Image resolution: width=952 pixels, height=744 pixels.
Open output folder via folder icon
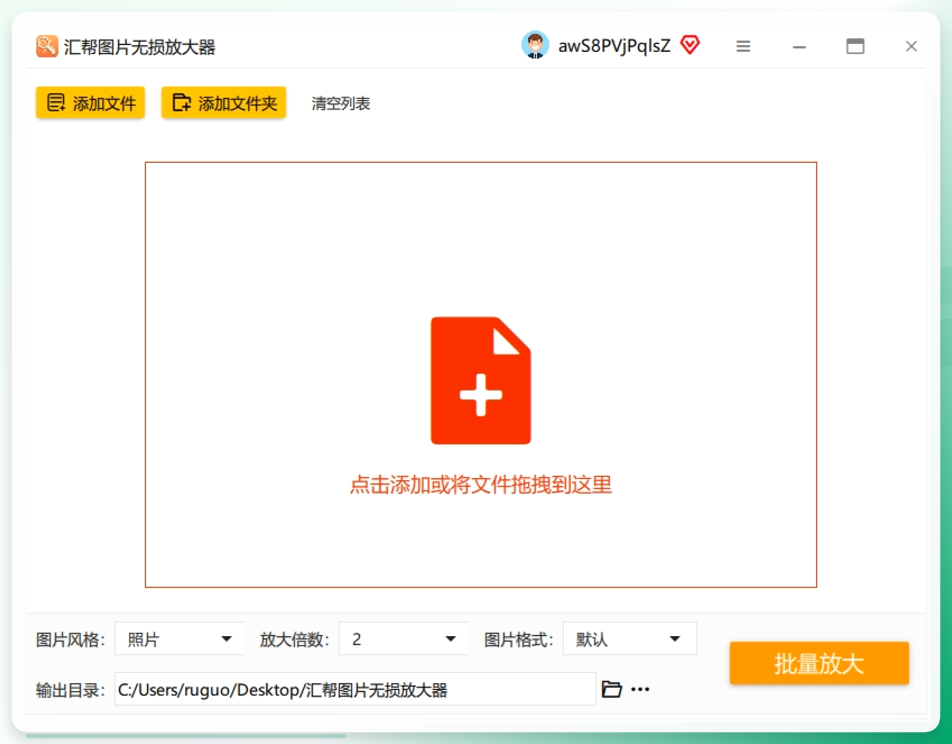coord(611,689)
